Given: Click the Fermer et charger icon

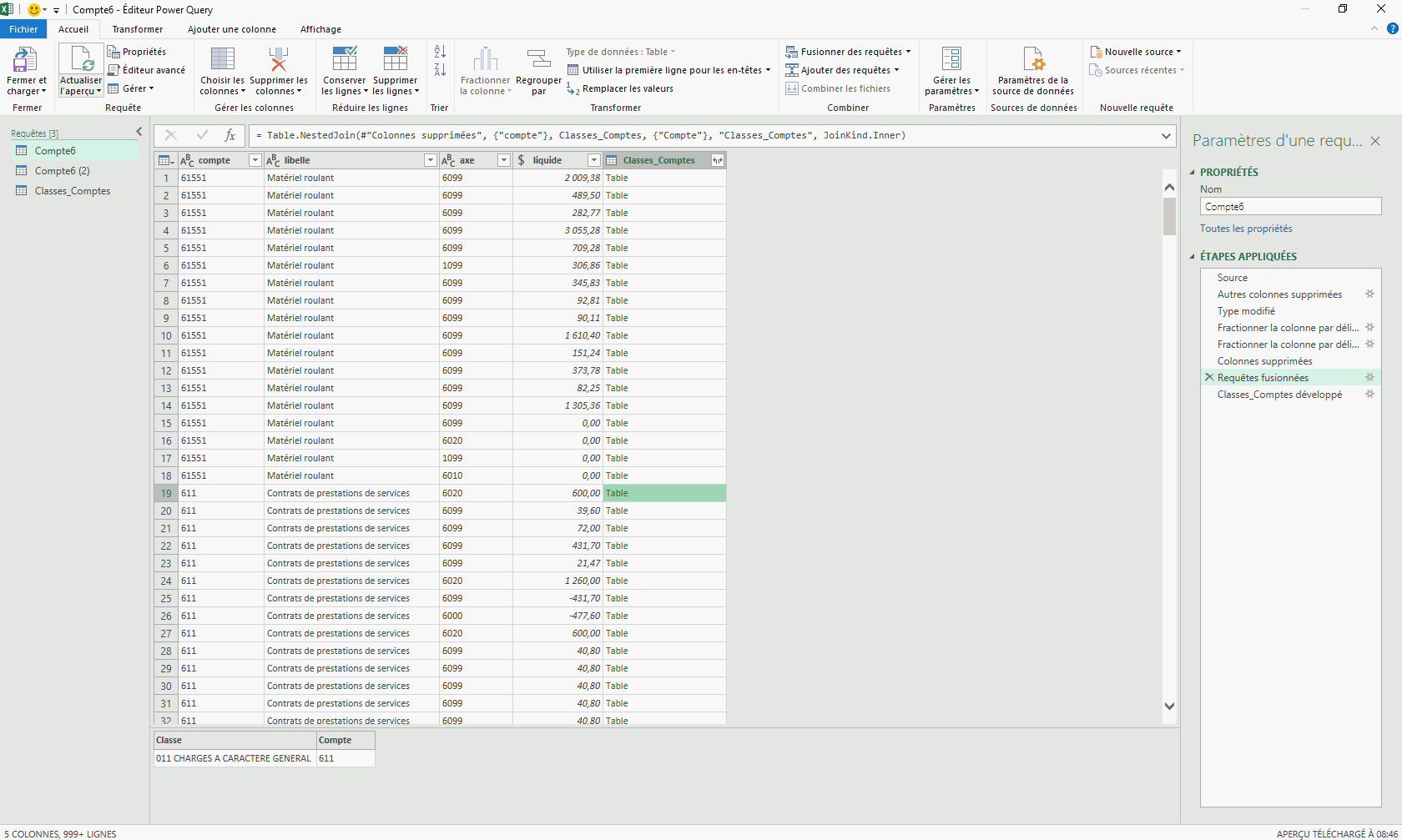Looking at the screenshot, I should point(25,60).
